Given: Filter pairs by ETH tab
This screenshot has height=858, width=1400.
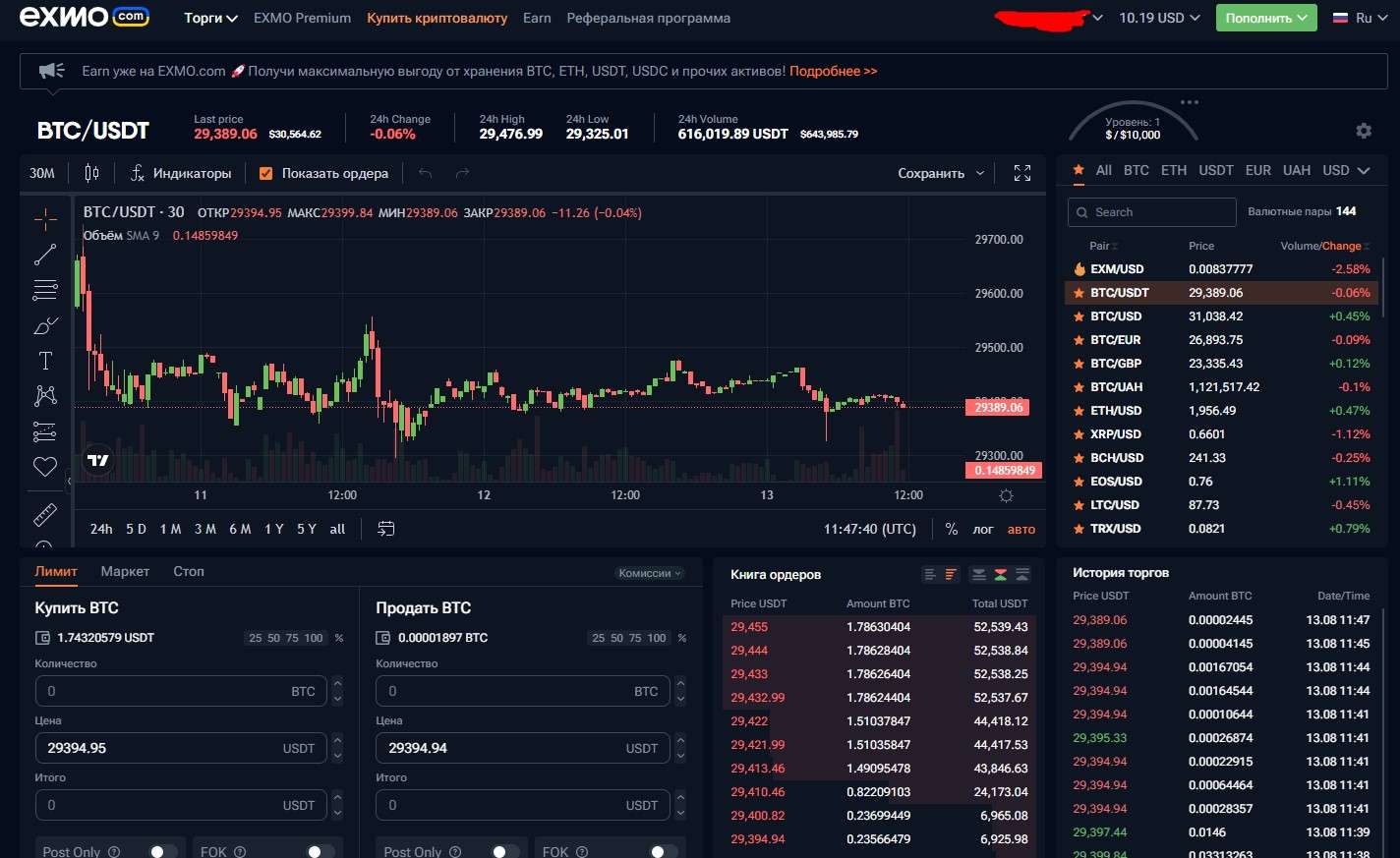Looking at the screenshot, I should [1174, 170].
